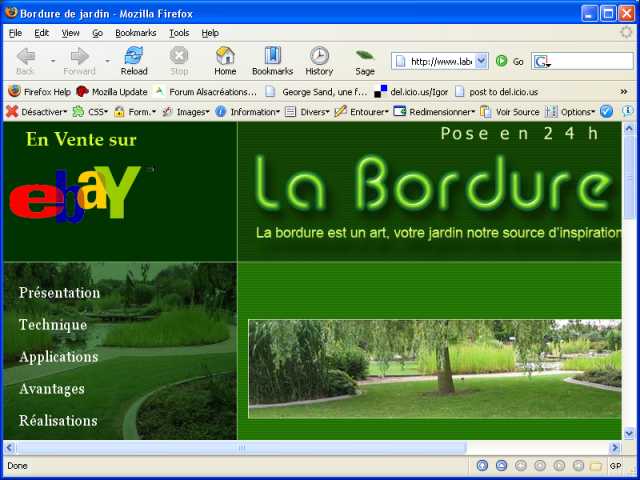Click the vertical scrollbar up arrow
Screen dimensions: 640x480
629,129
